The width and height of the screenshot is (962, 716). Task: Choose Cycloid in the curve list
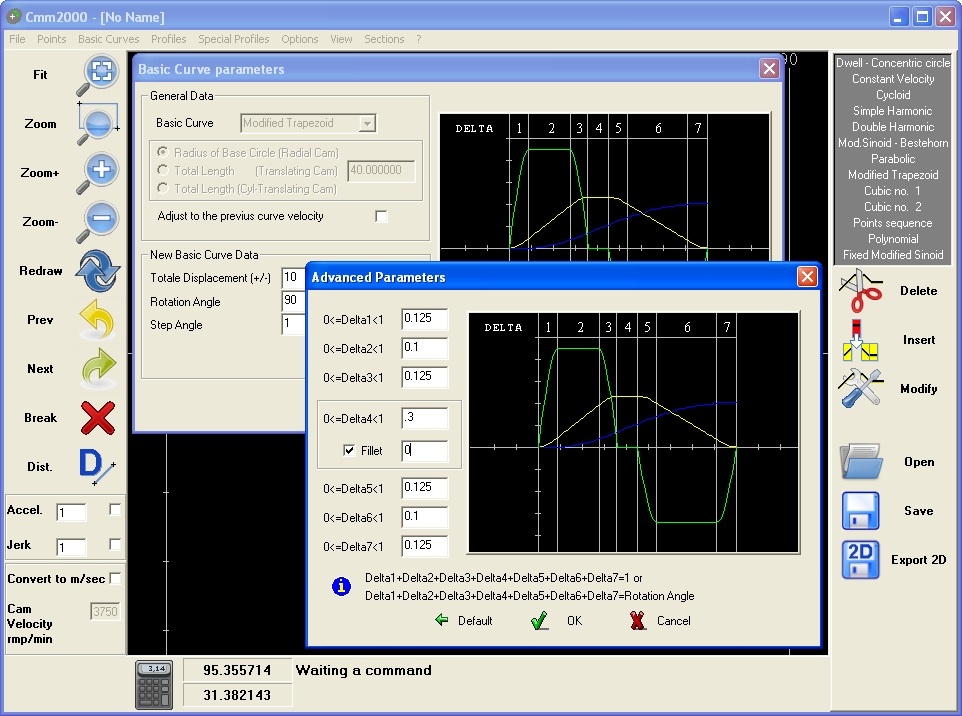click(x=893, y=95)
